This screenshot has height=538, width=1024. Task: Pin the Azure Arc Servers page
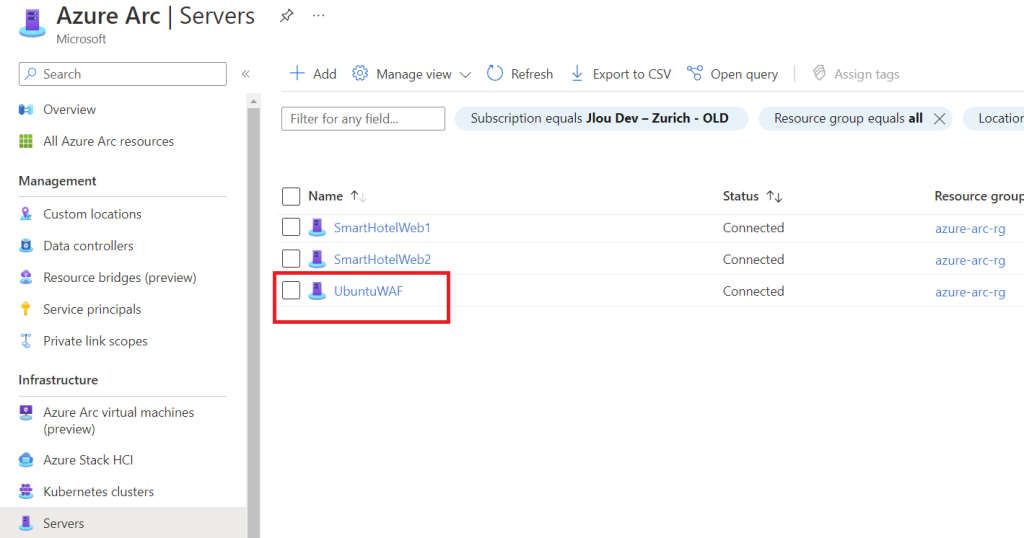[286, 16]
